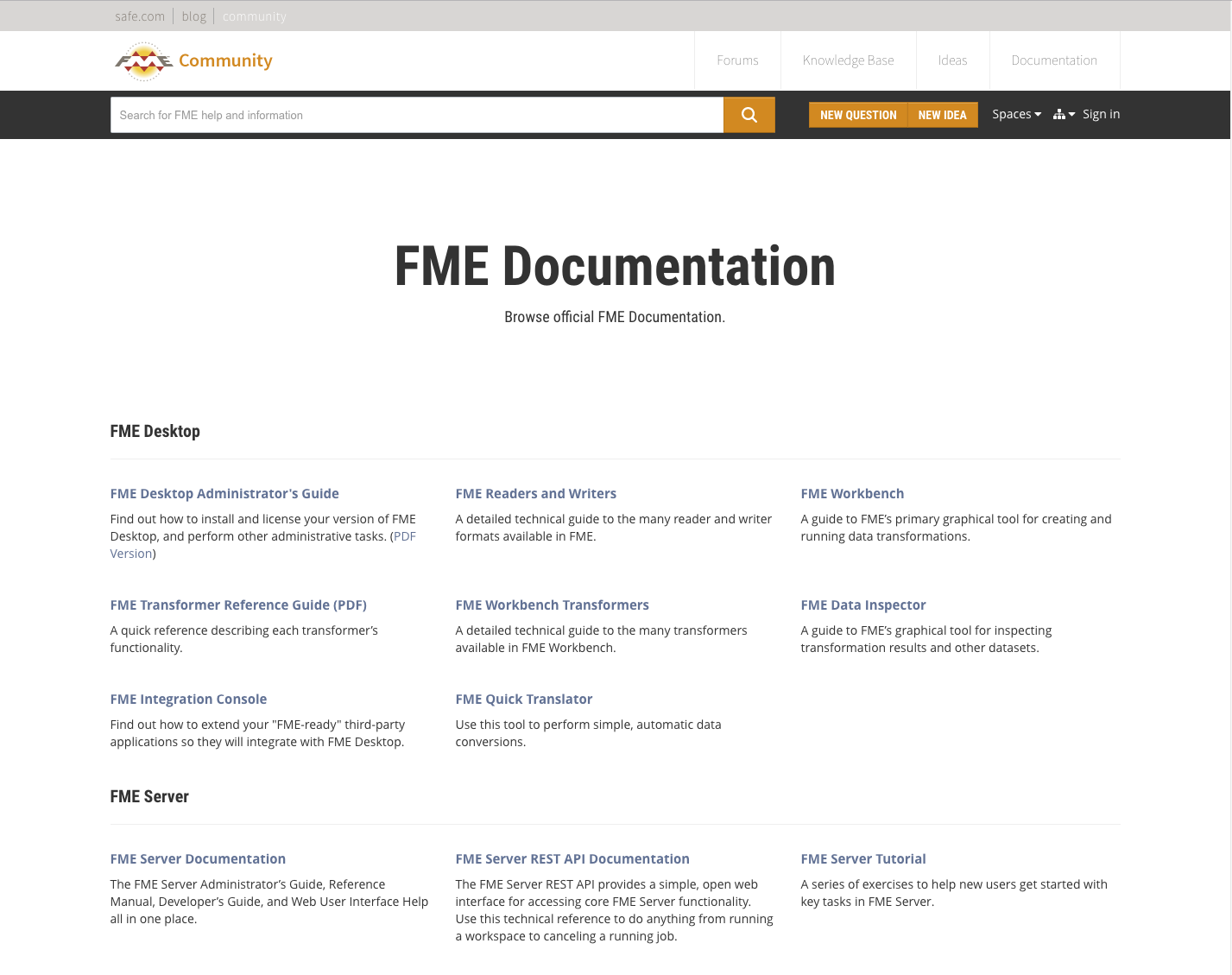Open the Forums tab

737,60
